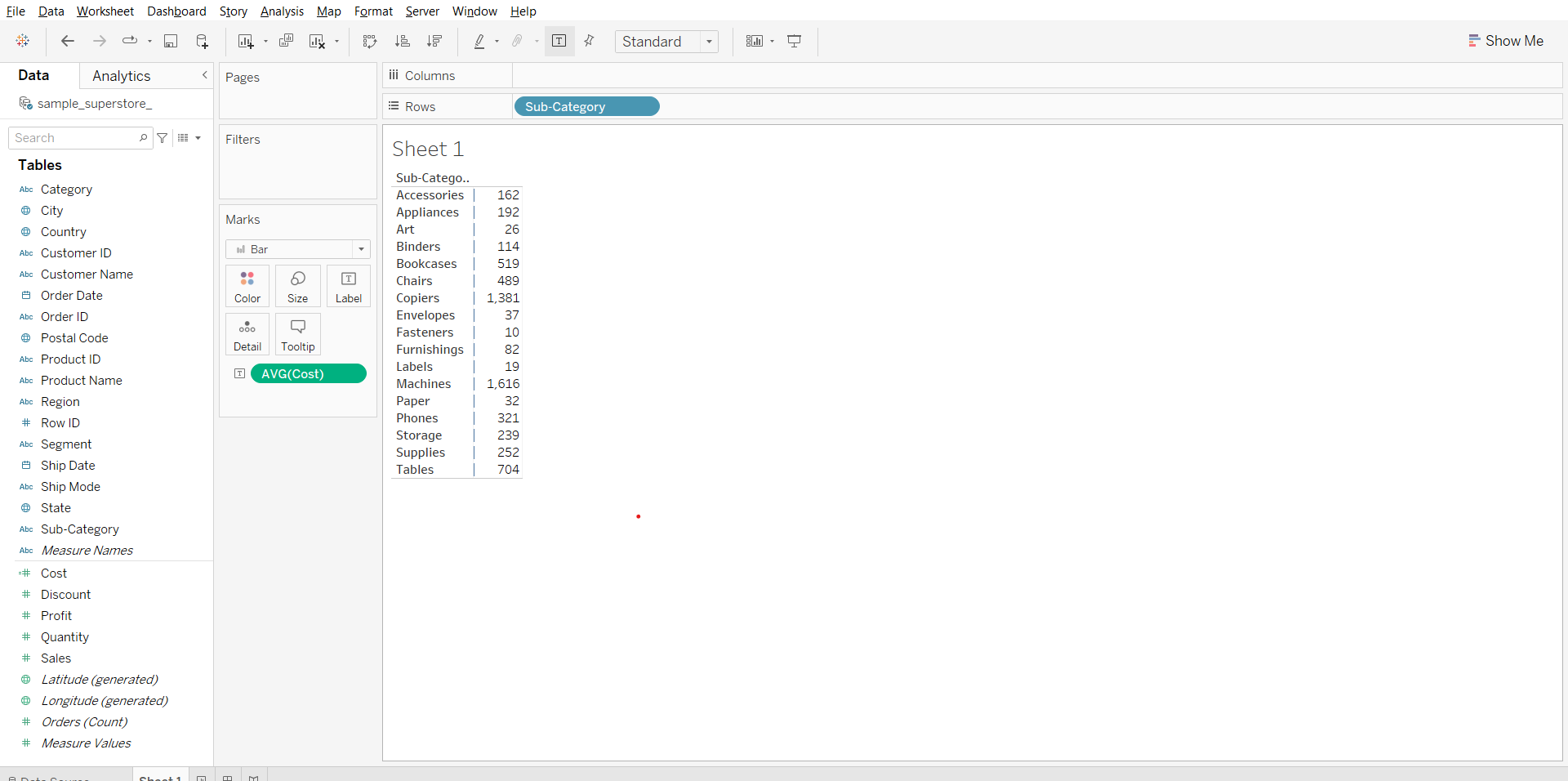The height and width of the screenshot is (781, 1568).
Task: Sort descending using toolbar icon
Action: click(x=434, y=41)
